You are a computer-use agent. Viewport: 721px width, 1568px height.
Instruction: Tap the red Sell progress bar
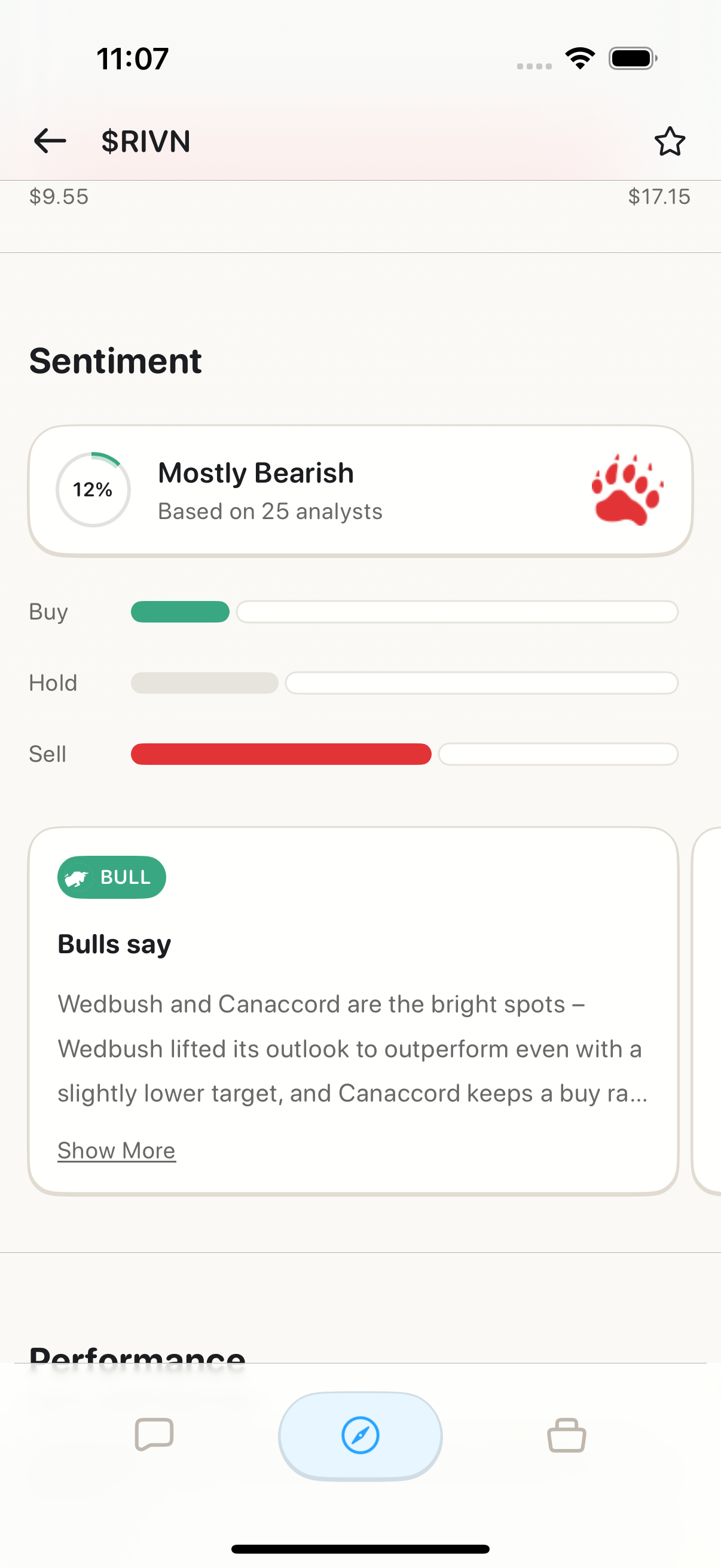(x=280, y=754)
